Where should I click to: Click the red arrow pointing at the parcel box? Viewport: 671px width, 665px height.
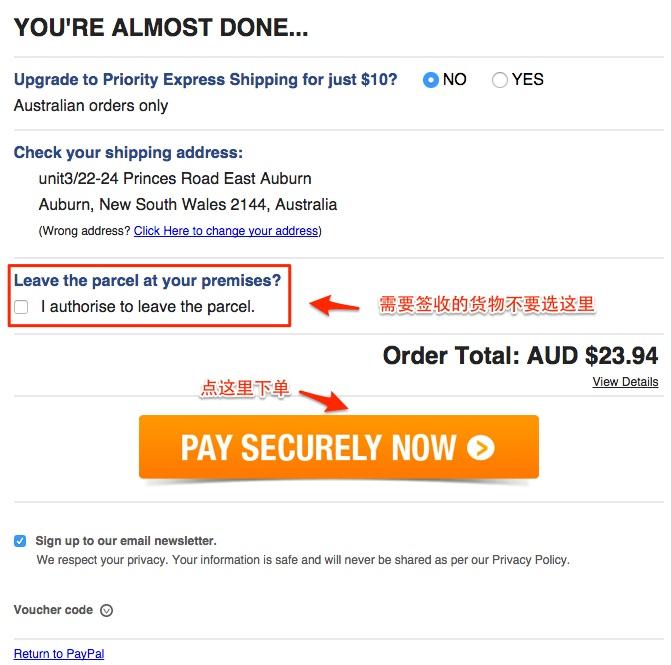click(334, 305)
